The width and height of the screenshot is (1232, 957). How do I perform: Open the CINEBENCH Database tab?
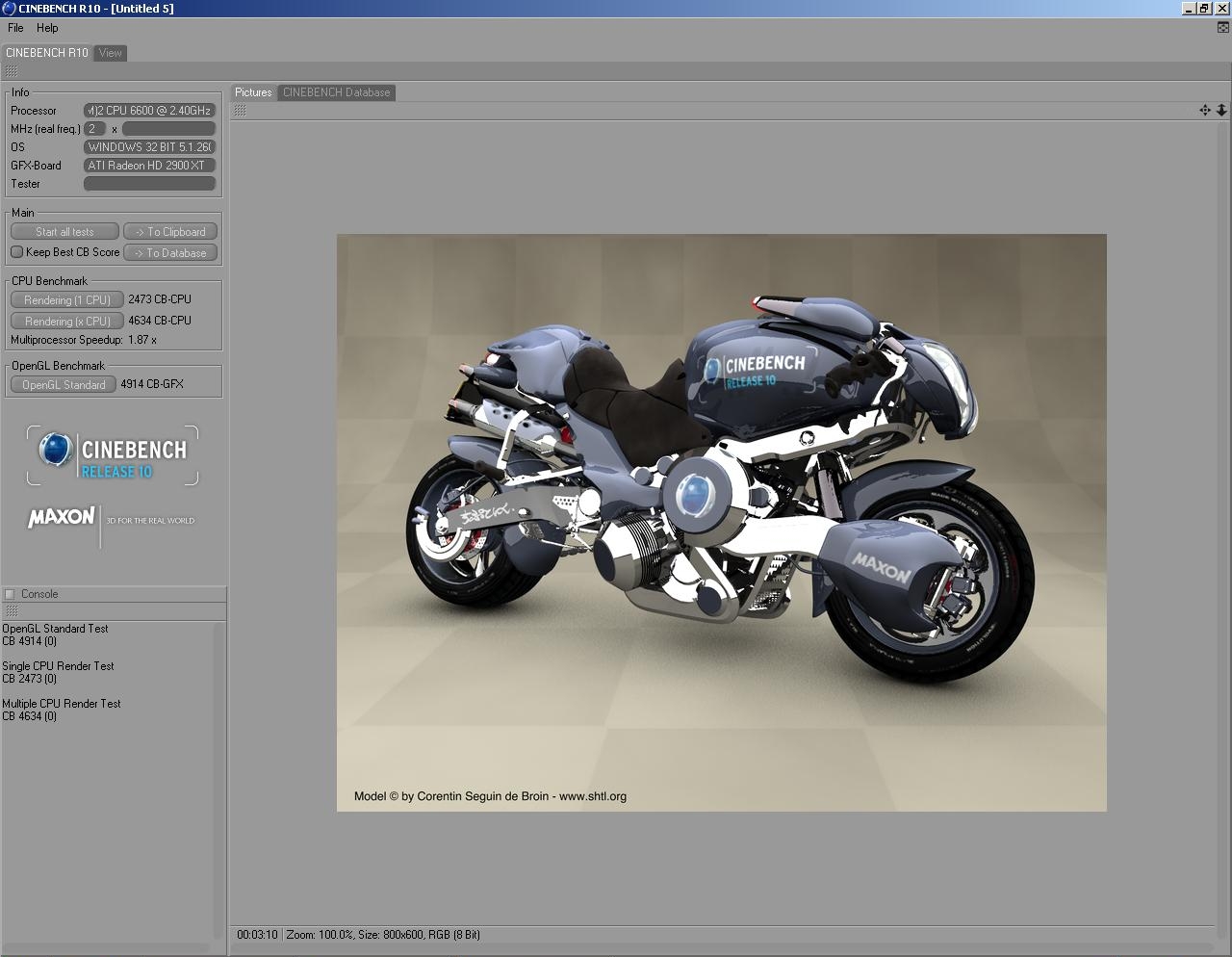click(336, 92)
